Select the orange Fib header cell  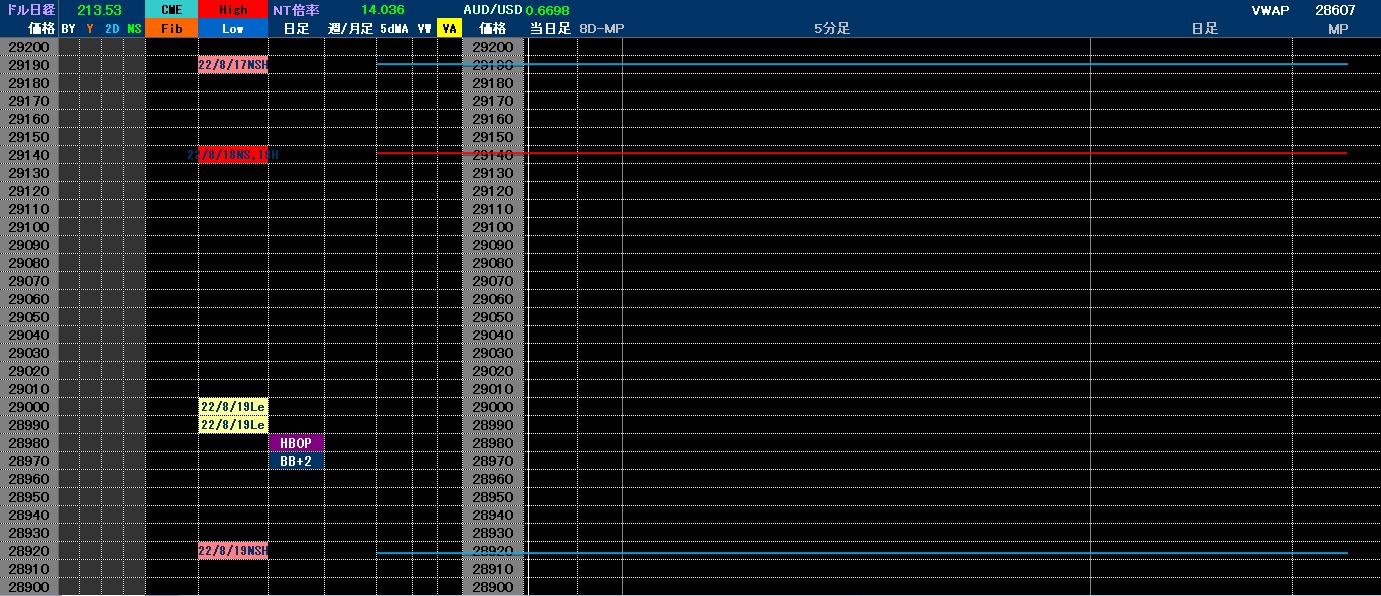click(x=171, y=29)
